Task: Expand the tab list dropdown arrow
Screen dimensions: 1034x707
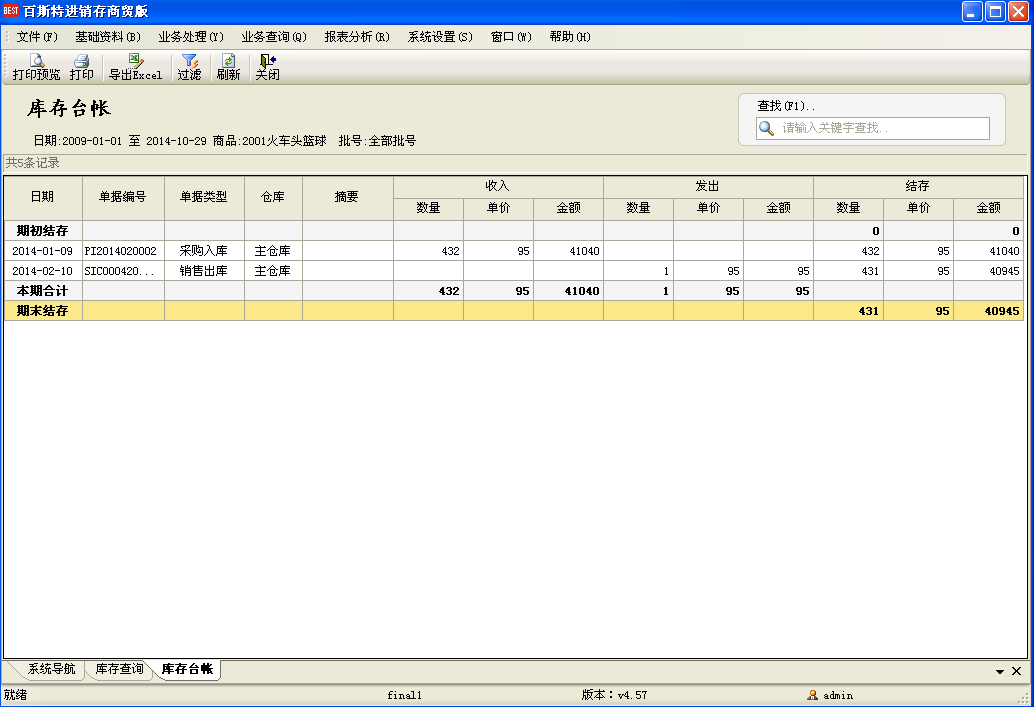Action: [x=999, y=672]
